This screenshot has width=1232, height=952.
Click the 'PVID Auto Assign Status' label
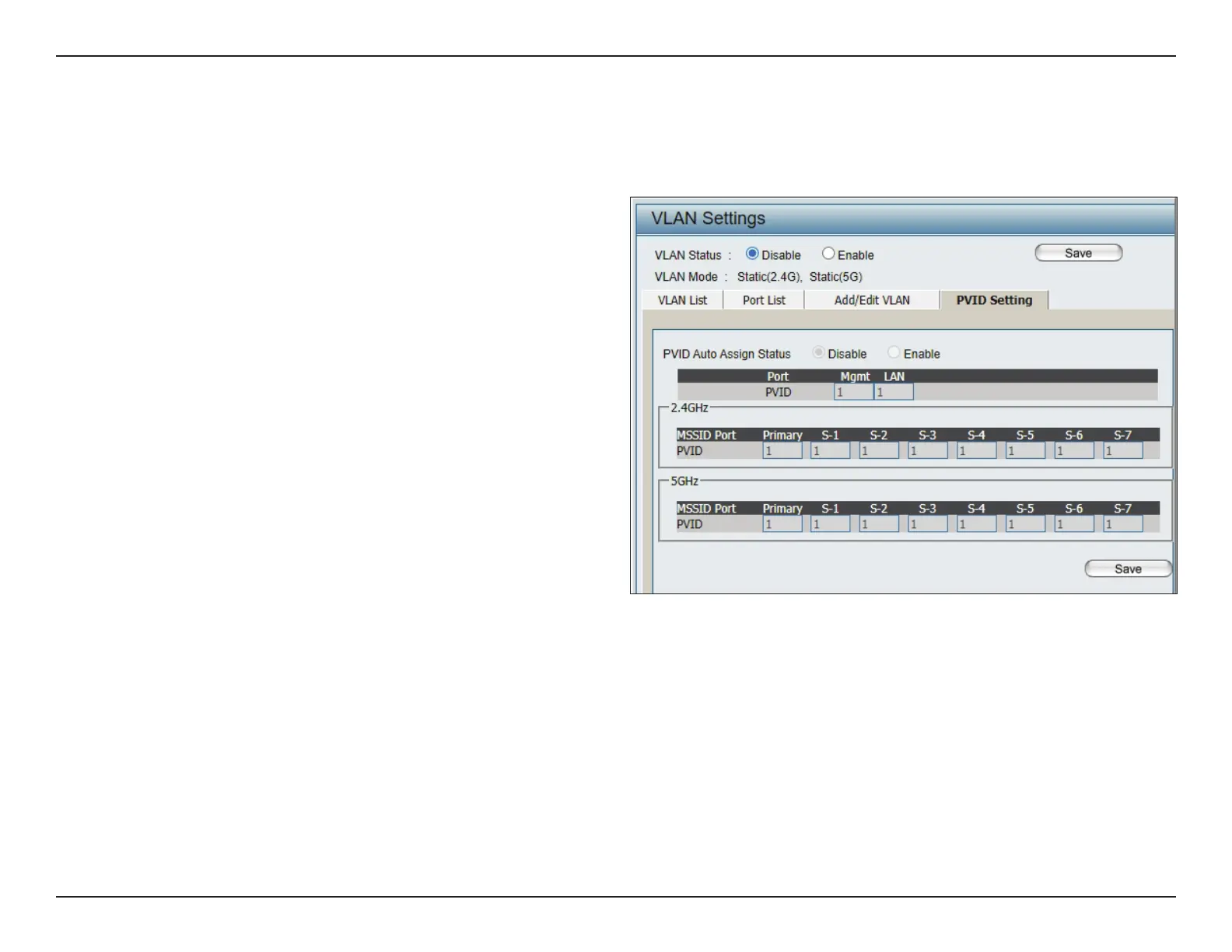(726, 354)
